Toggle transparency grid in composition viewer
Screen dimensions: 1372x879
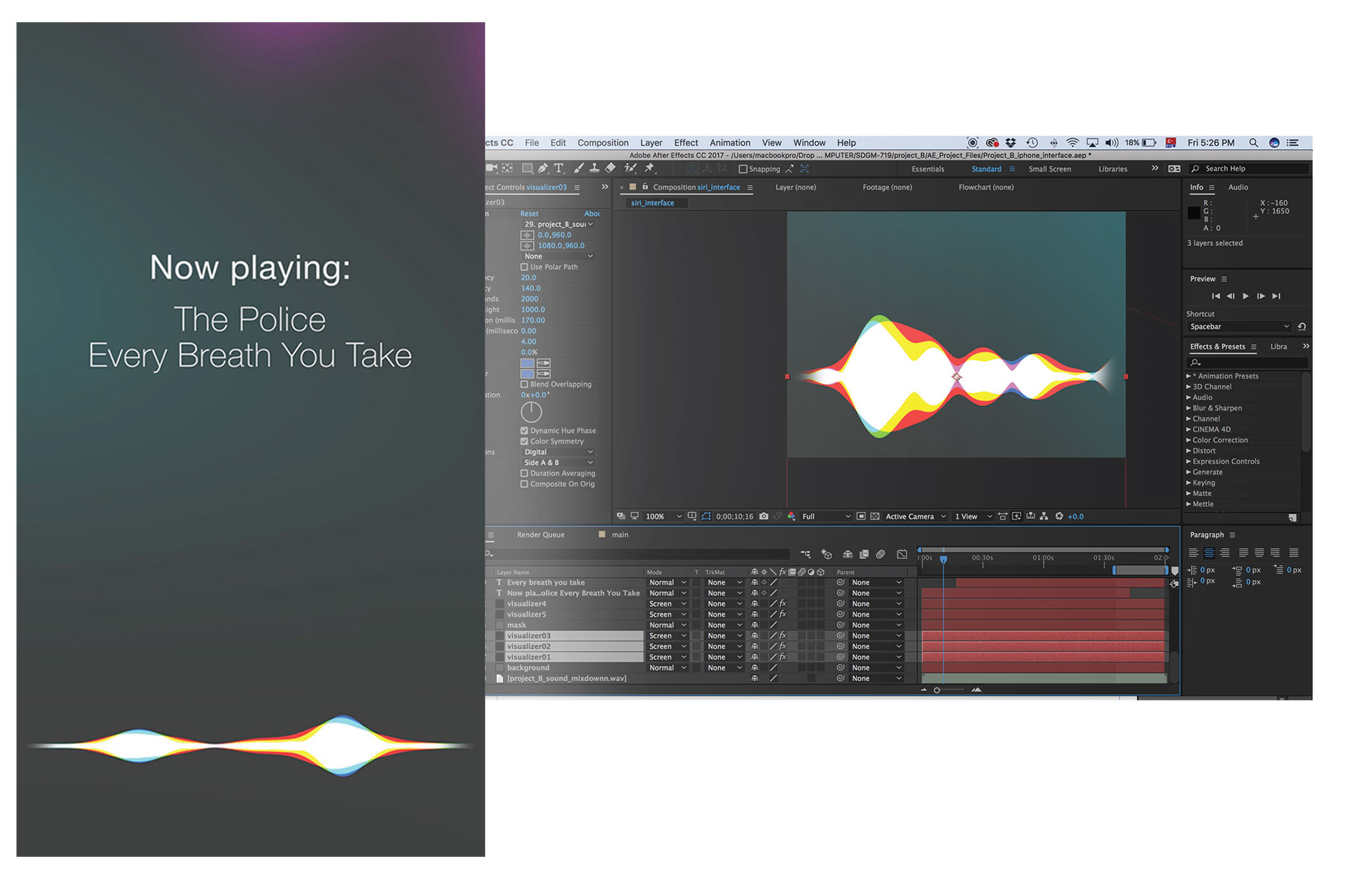pos(875,516)
